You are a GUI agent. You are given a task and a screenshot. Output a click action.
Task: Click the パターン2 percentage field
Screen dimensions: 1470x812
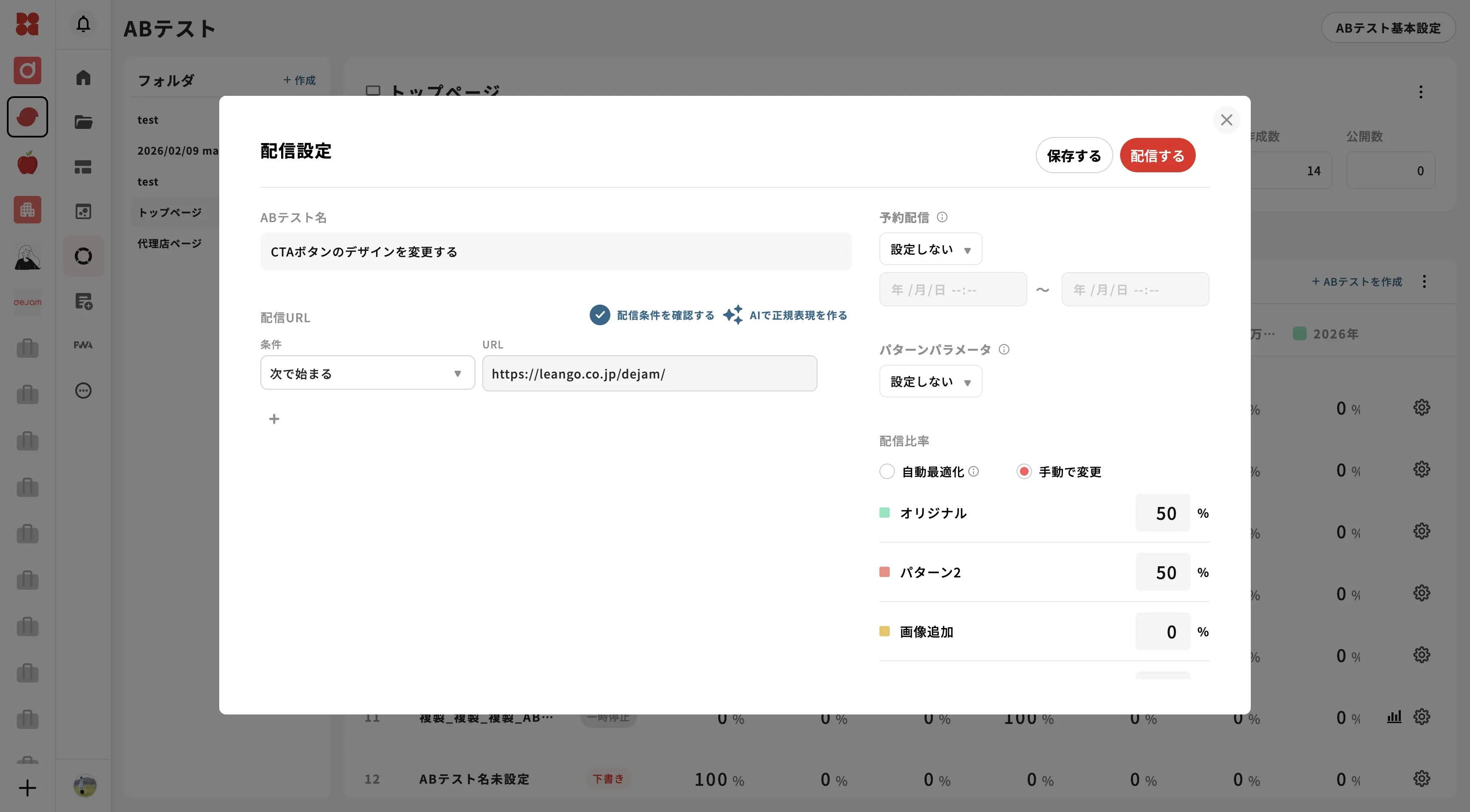(x=1163, y=573)
